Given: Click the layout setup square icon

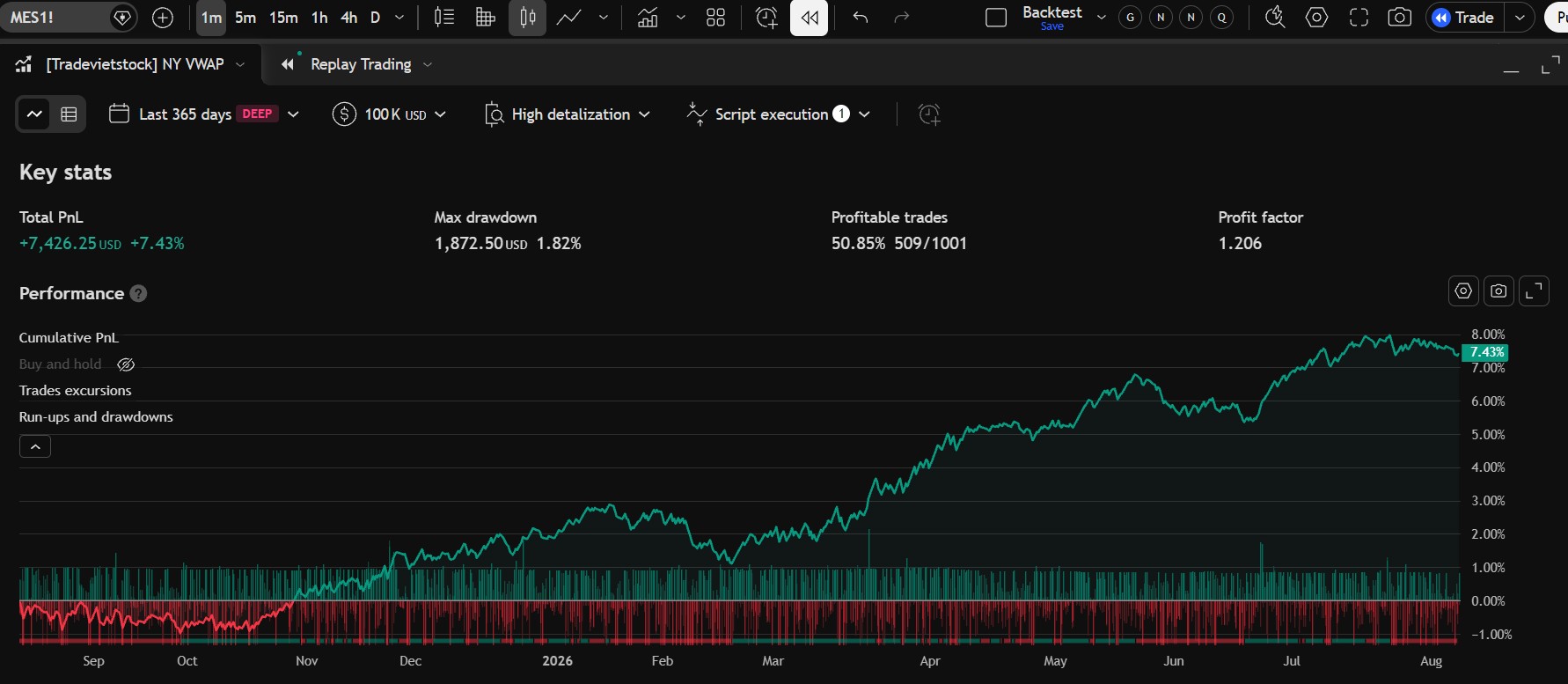Looking at the screenshot, I should point(996,18).
